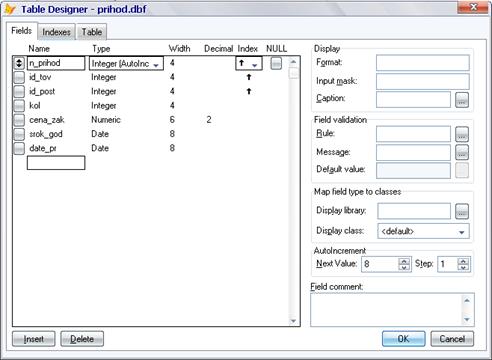Confirm with the OK button

coord(404,339)
